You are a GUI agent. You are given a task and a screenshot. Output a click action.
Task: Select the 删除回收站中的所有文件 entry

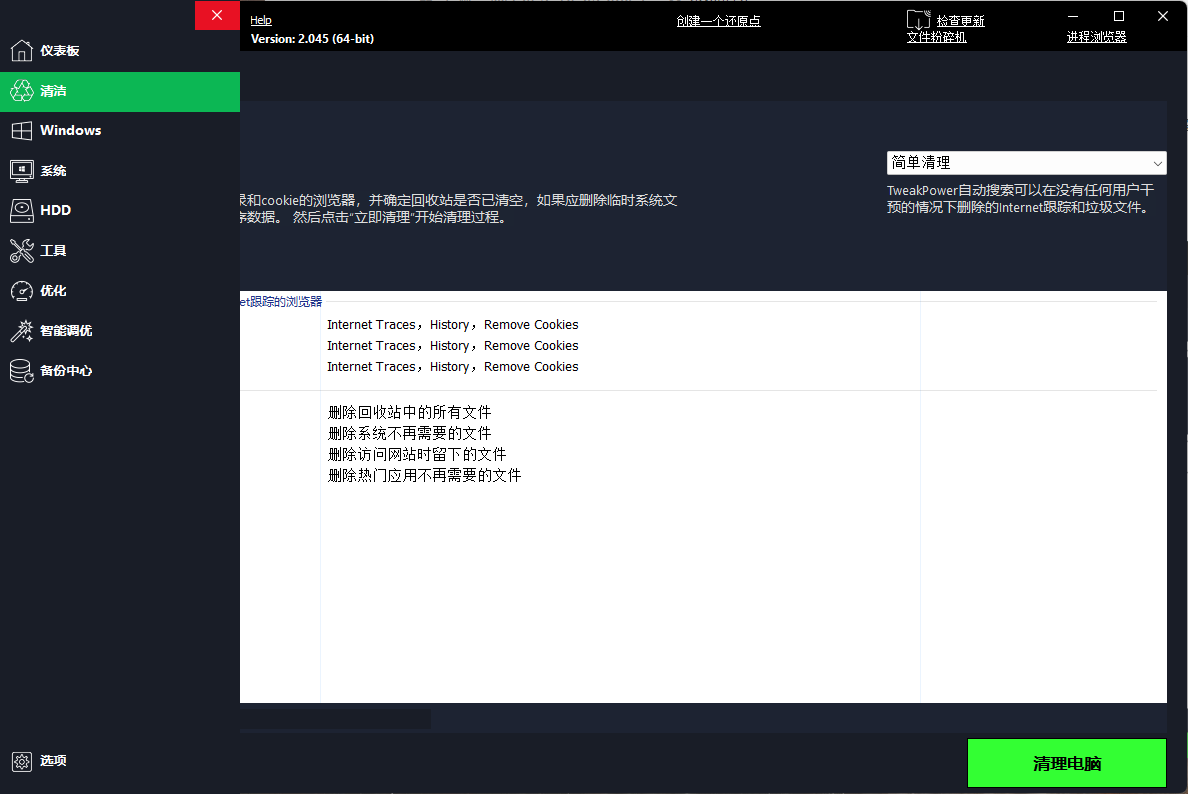(x=410, y=412)
